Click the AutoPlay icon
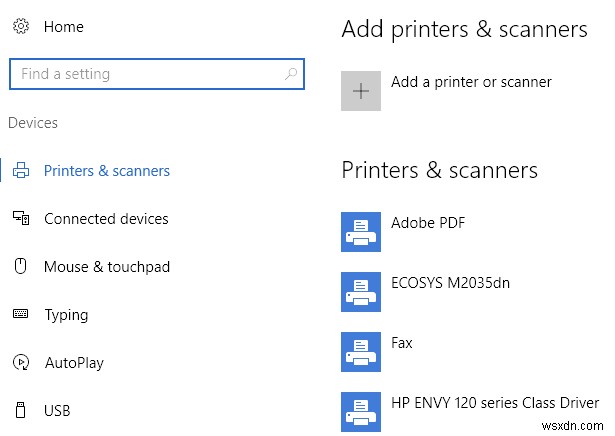The width and height of the screenshot is (615, 436). coord(20,363)
